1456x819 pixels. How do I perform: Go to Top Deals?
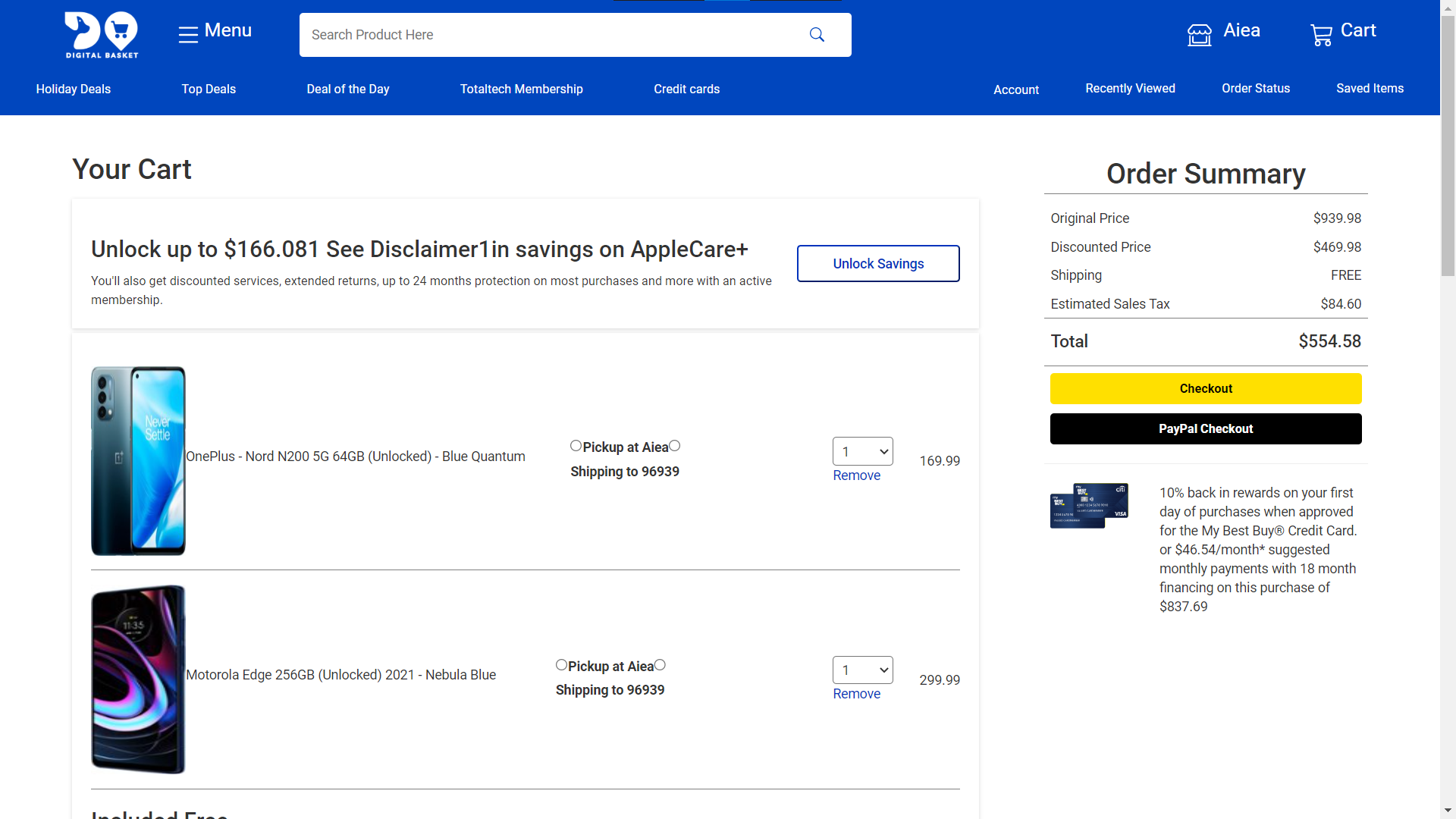209,89
